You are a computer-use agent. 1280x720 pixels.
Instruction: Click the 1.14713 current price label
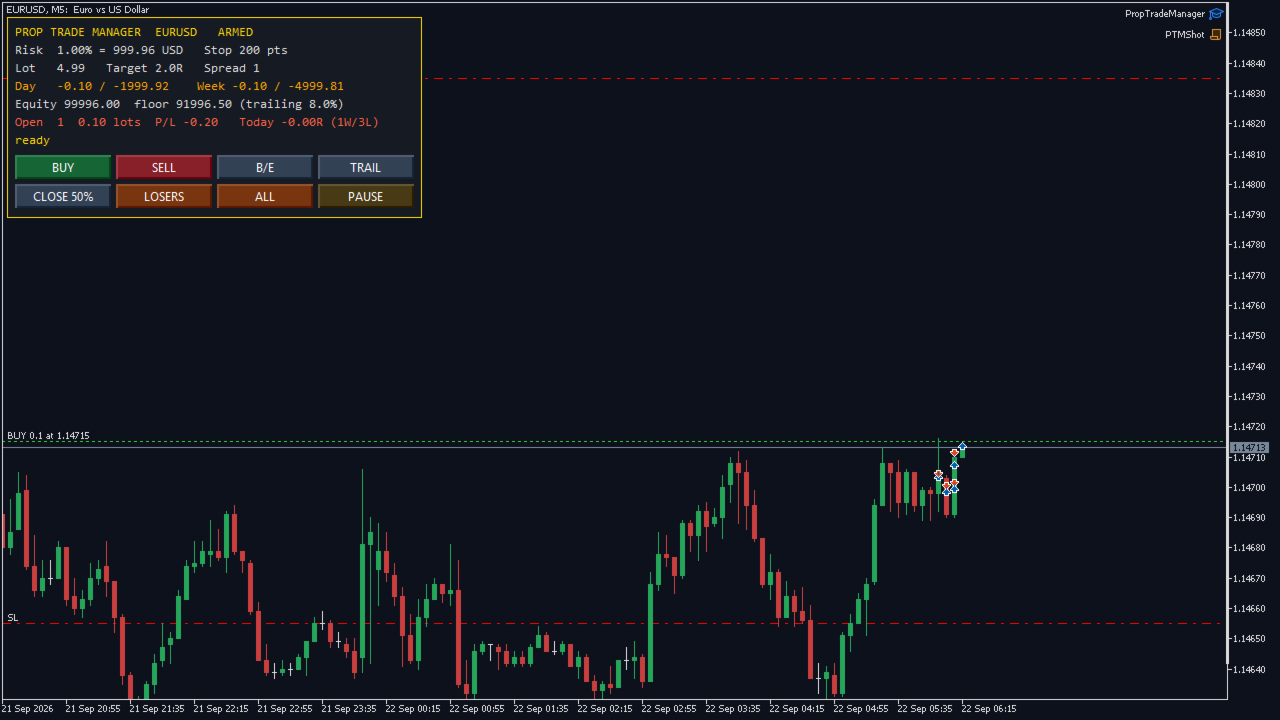(x=1249, y=447)
